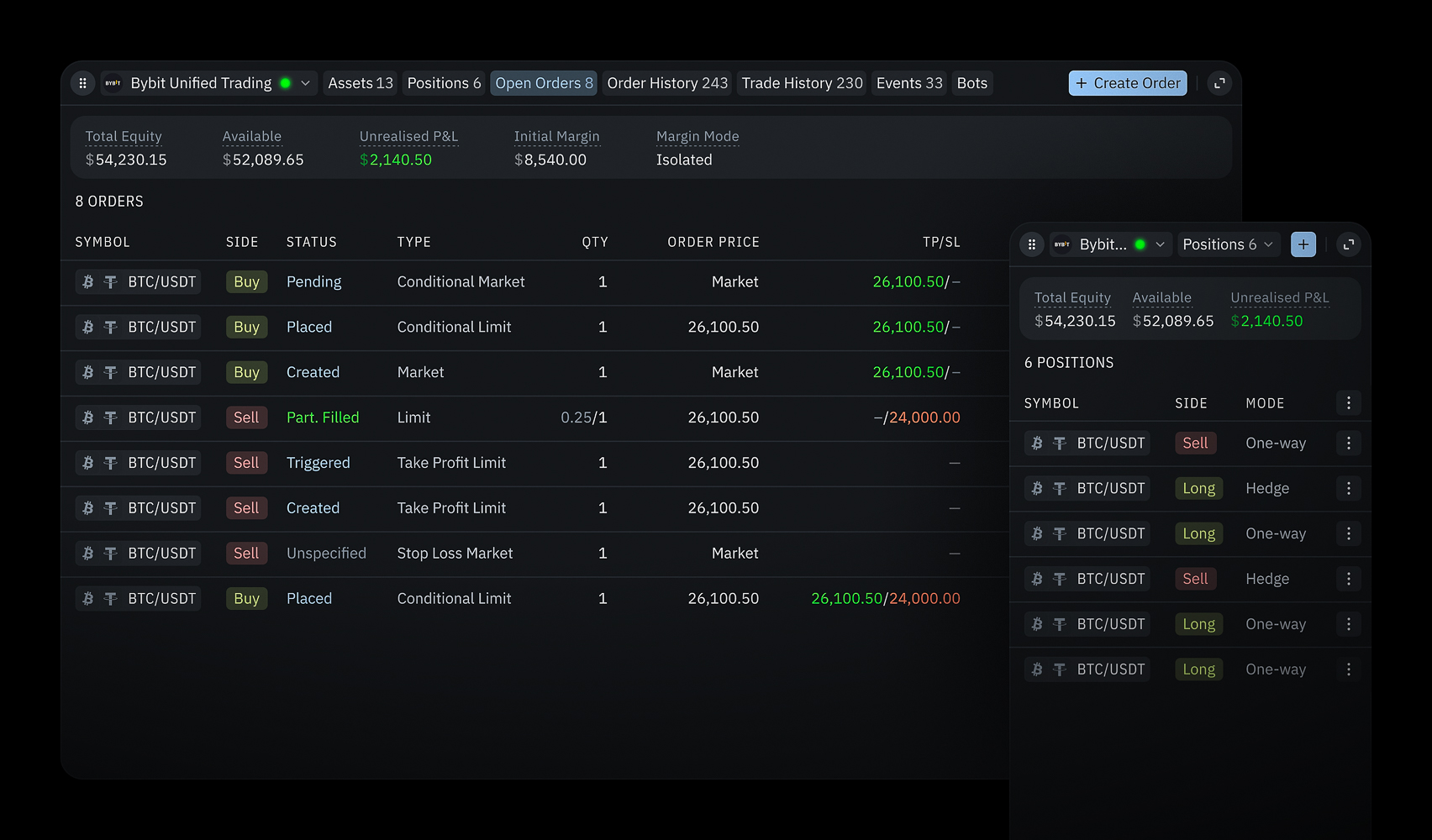Click the ORDER PRICE column header
This screenshot has height=840, width=1432.
(x=713, y=242)
